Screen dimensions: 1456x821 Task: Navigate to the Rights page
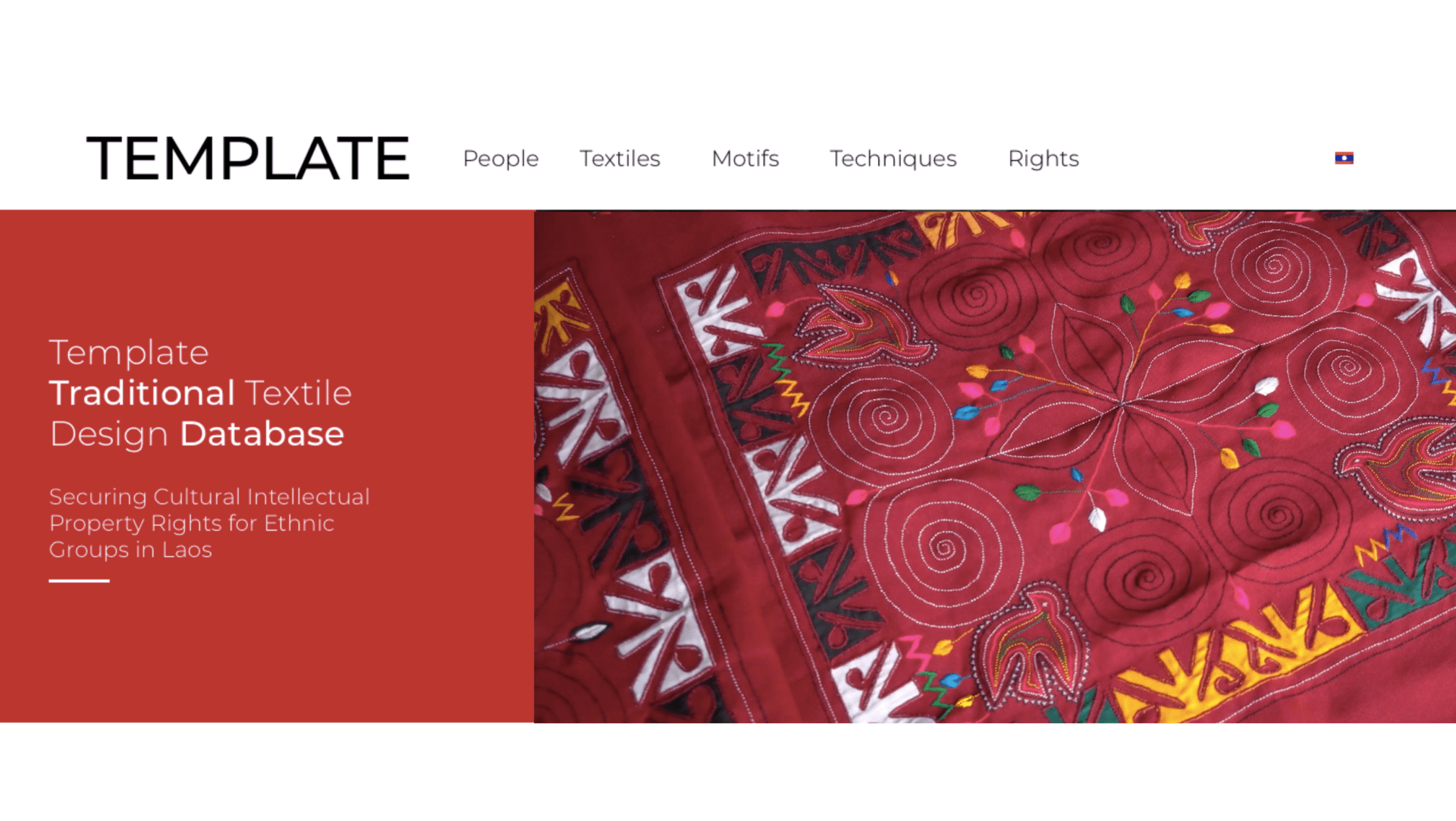(1043, 159)
